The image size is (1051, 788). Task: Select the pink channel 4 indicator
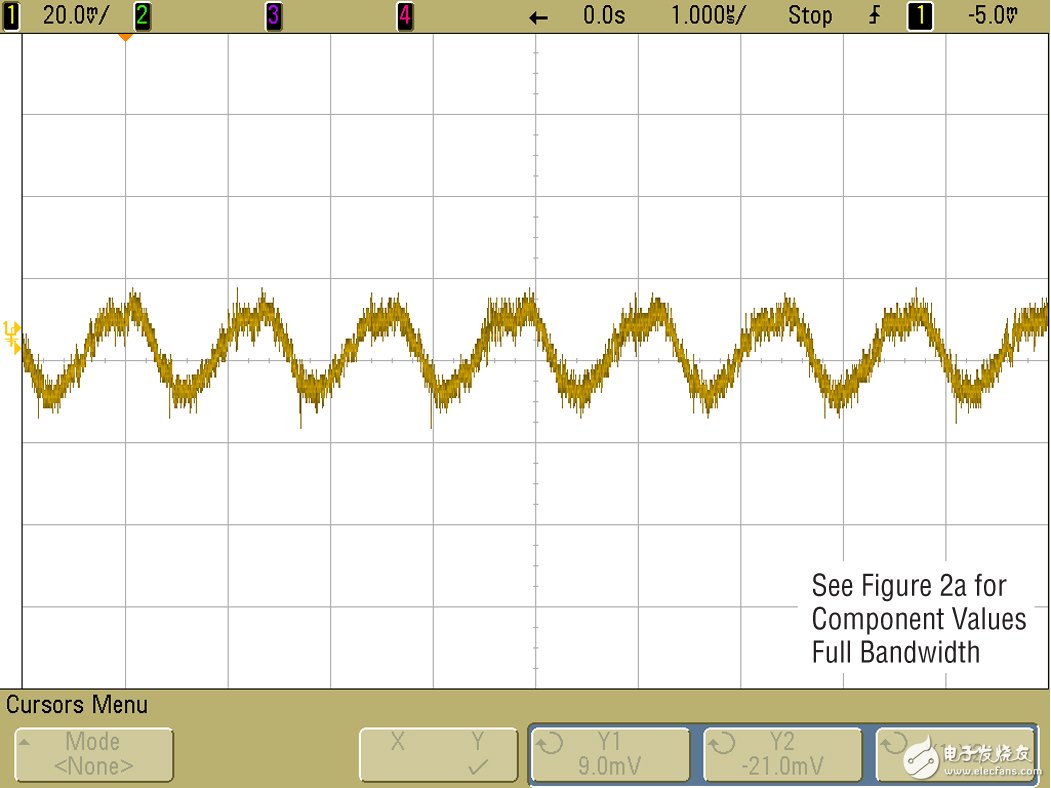click(x=405, y=16)
